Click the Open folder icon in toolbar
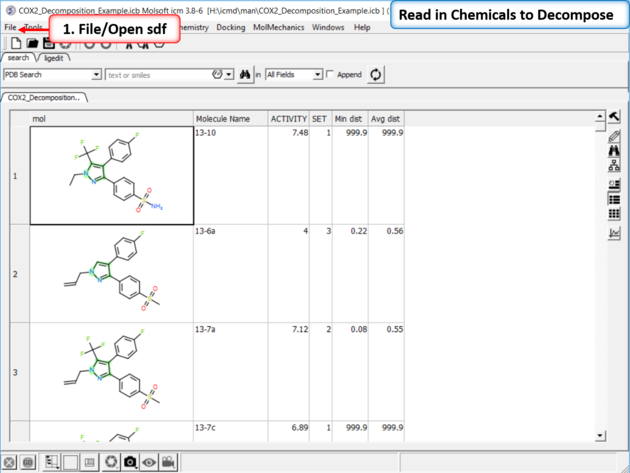 pyautogui.click(x=32, y=44)
